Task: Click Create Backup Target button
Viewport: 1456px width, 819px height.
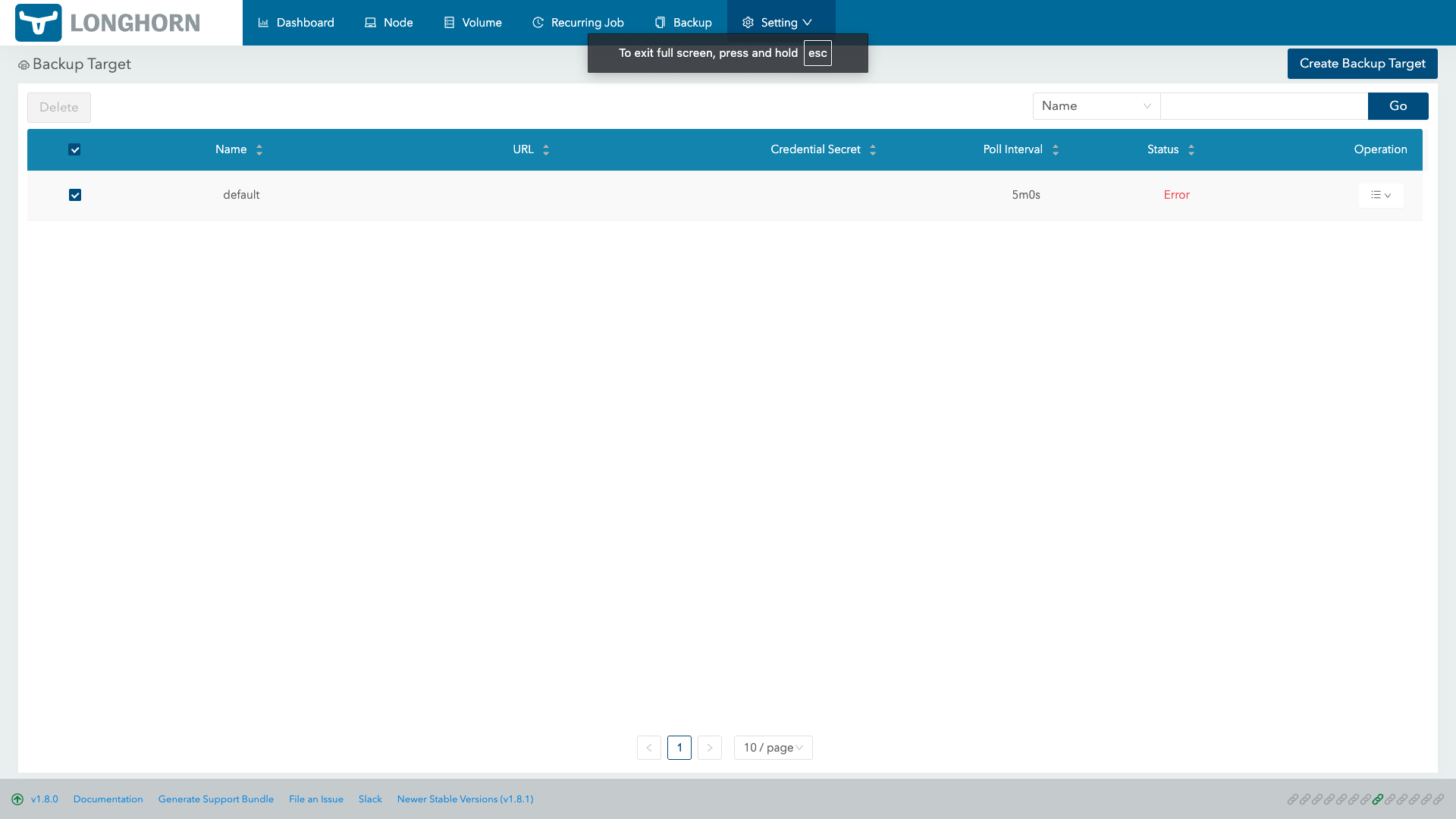Action: [1362, 64]
